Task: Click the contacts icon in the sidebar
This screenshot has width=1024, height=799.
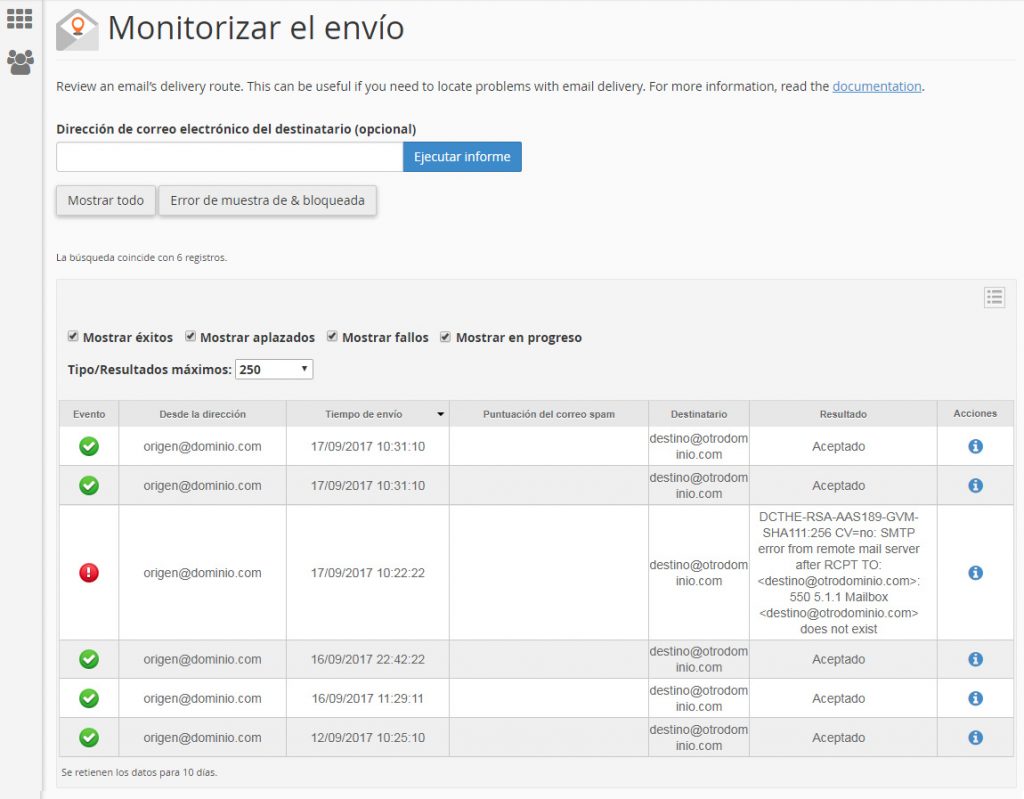Action: 19,63
